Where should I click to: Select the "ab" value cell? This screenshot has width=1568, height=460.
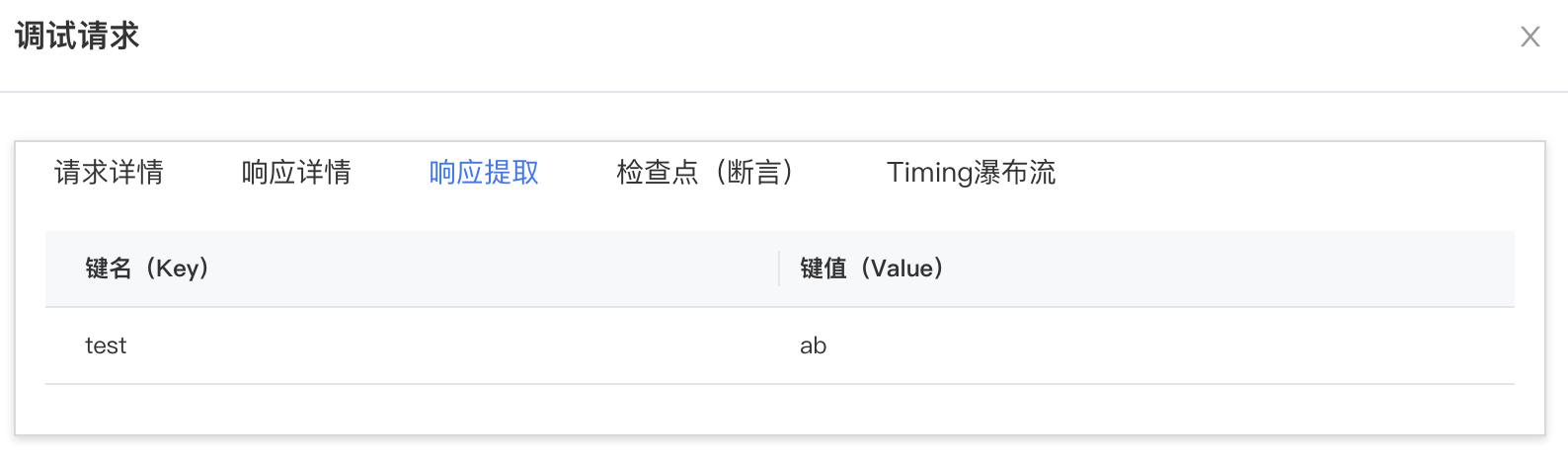(x=813, y=346)
